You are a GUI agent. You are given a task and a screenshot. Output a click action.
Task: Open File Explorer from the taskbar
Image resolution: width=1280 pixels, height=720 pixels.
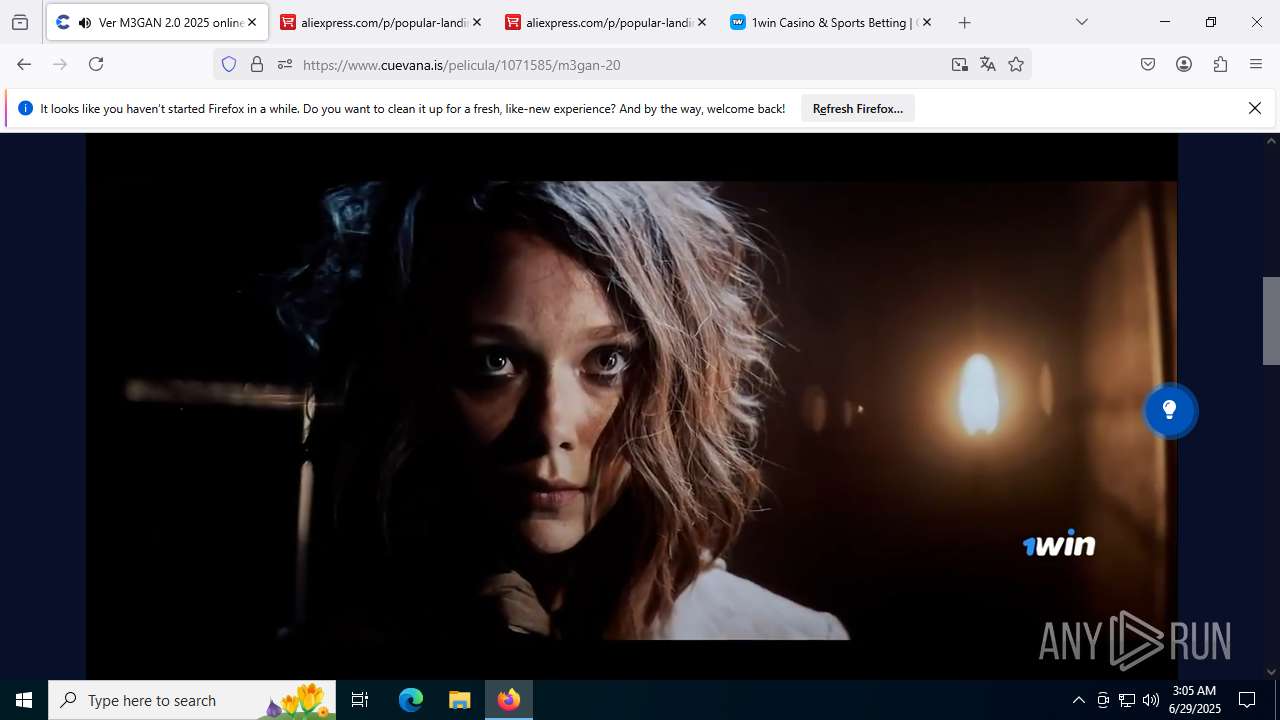click(459, 700)
